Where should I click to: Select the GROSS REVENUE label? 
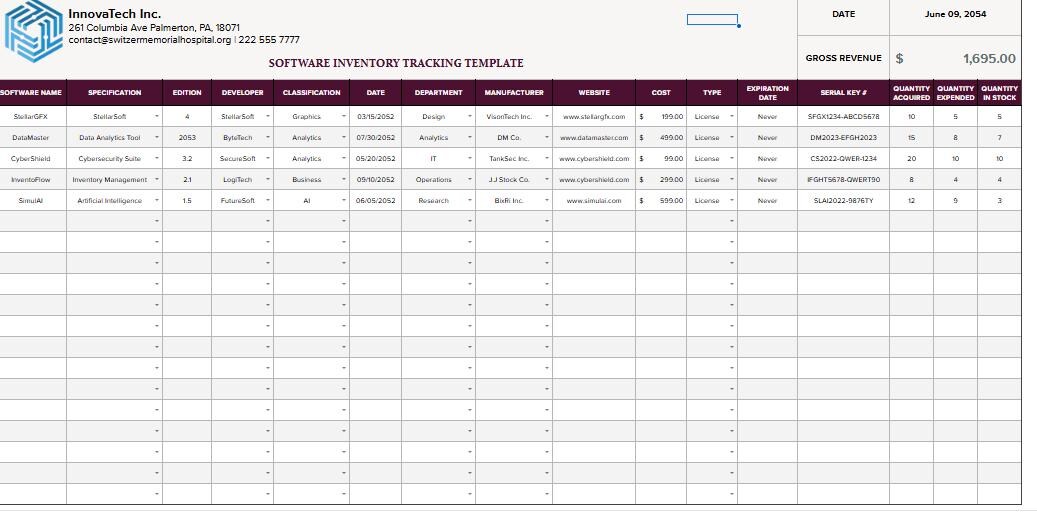click(x=843, y=58)
